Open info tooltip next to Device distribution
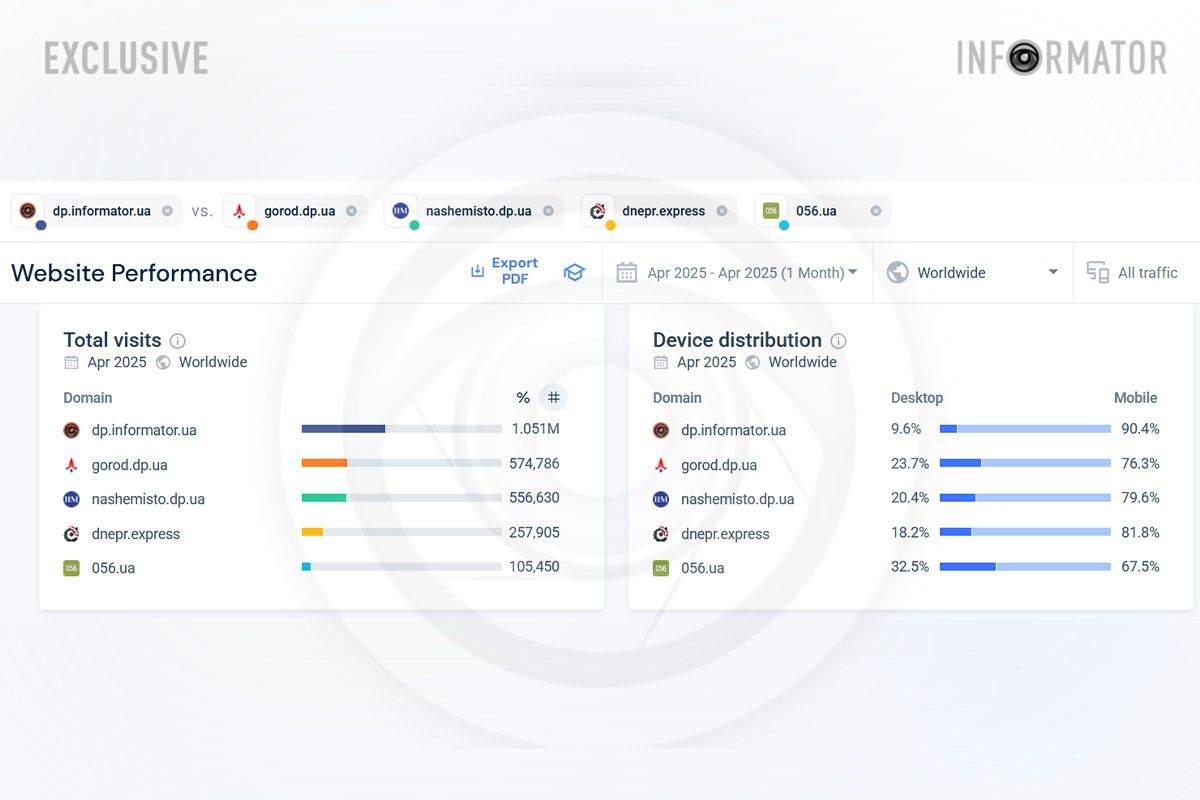Image resolution: width=1200 pixels, height=800 pixels. pos(839,341)
